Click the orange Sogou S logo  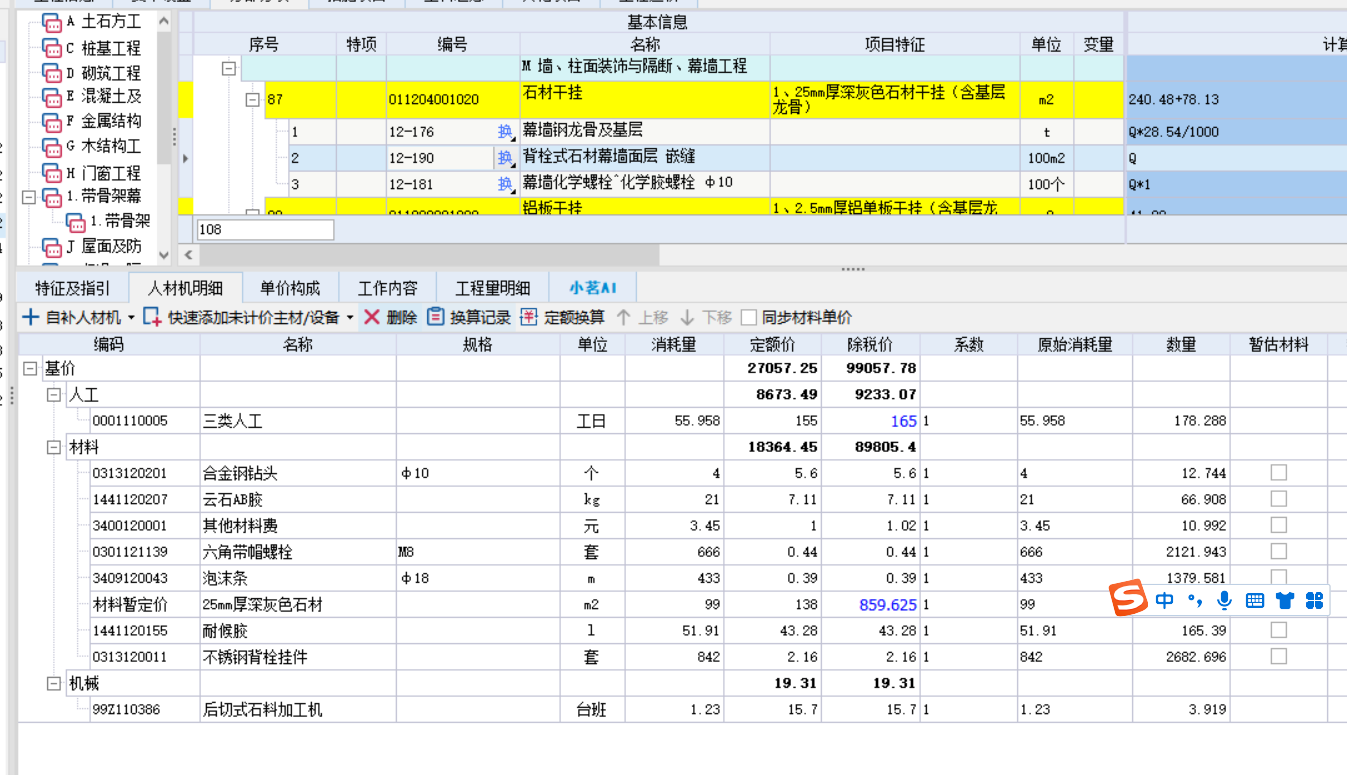click(x=1128, y=600)
